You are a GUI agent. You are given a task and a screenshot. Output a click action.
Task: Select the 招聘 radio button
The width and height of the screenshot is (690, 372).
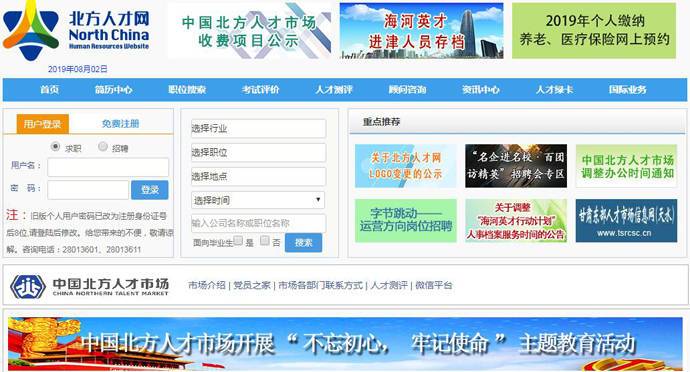(x=103, y=146)
